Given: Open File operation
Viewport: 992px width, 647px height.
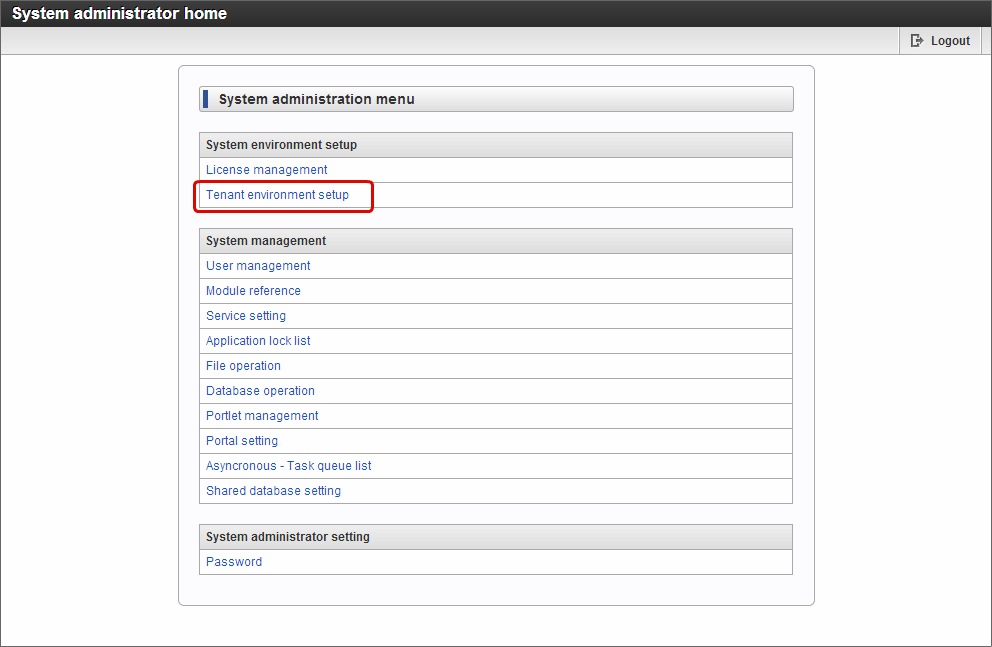Looking at the screenshot, I should pos(243,366).
